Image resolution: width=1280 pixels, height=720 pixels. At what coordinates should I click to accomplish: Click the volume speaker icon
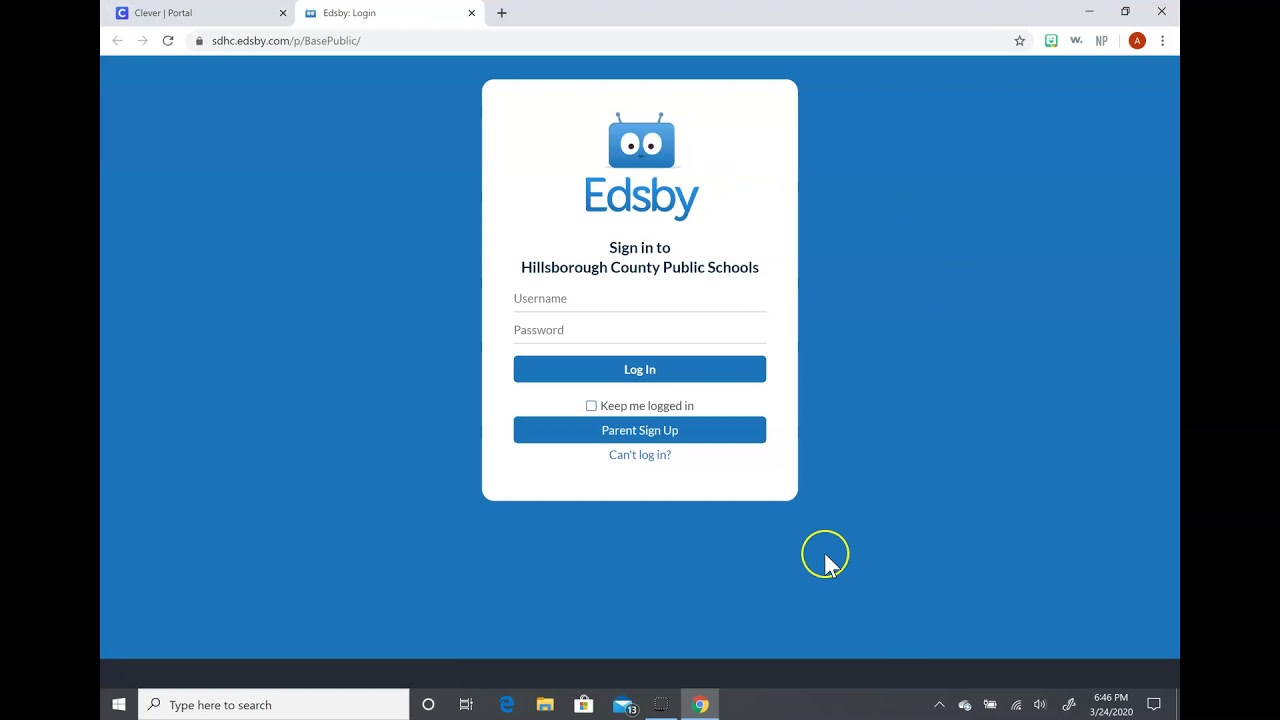[1040, 705]
